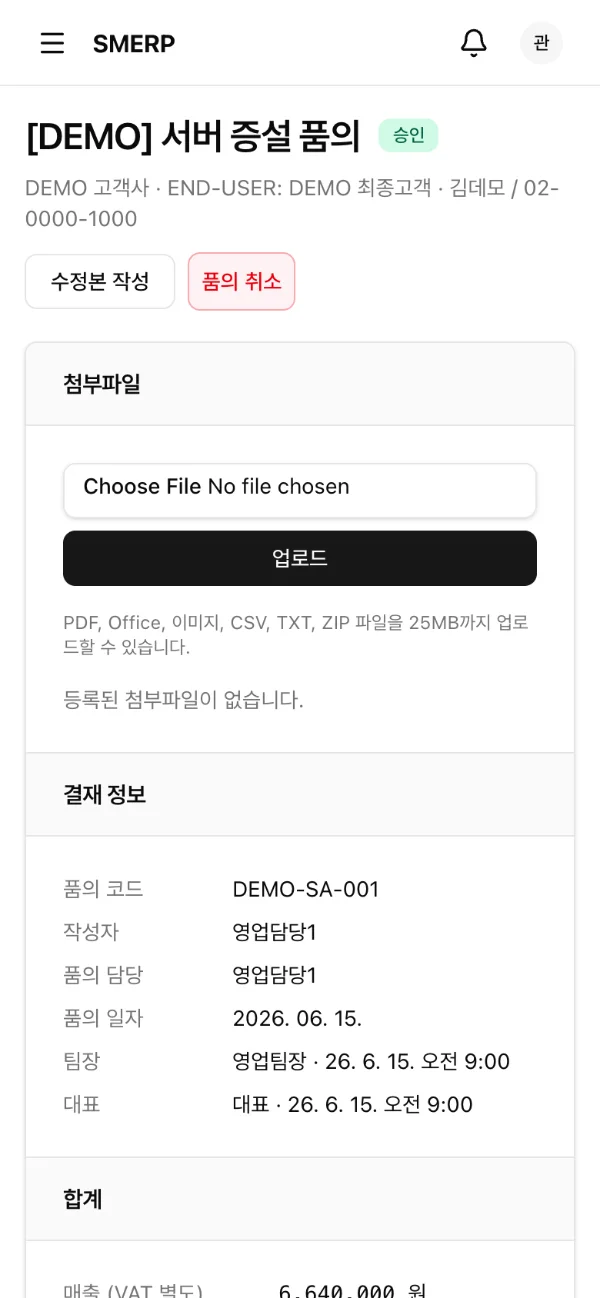The width and height of the screenshot is (600, 1298).
Task: Click the [DEMO] 서버 증설 품의 title
Action: point(193,136)
